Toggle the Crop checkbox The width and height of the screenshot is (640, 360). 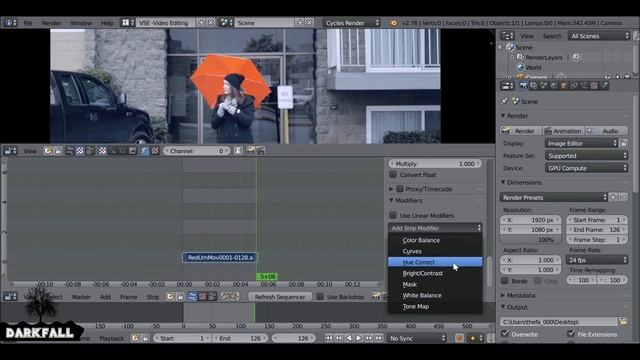point(538,281)
